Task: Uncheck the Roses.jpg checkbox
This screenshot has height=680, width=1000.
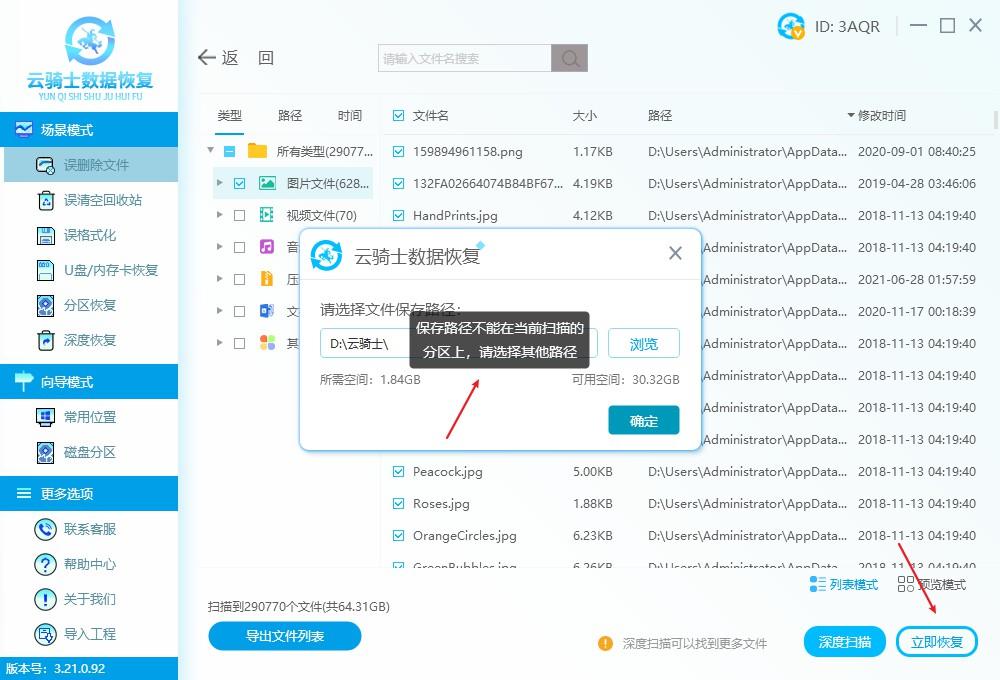Action: [x=399, y=503]
